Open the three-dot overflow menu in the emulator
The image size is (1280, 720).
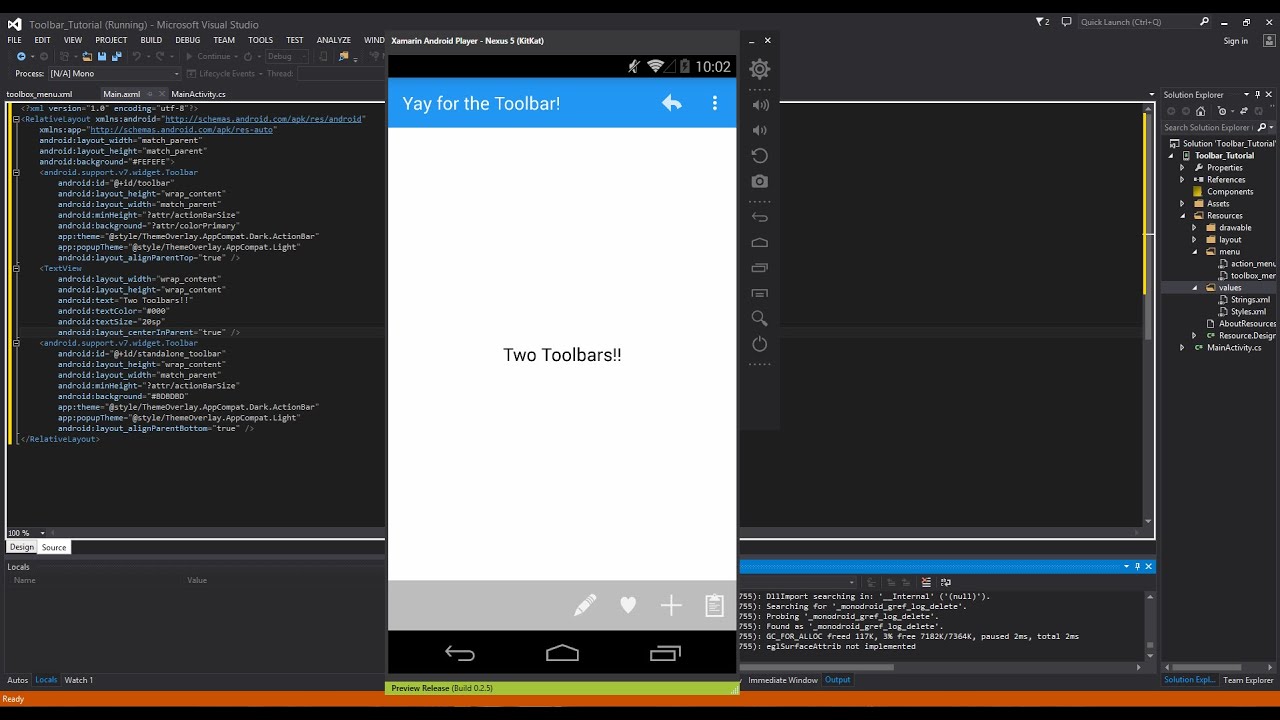point(714,103)
